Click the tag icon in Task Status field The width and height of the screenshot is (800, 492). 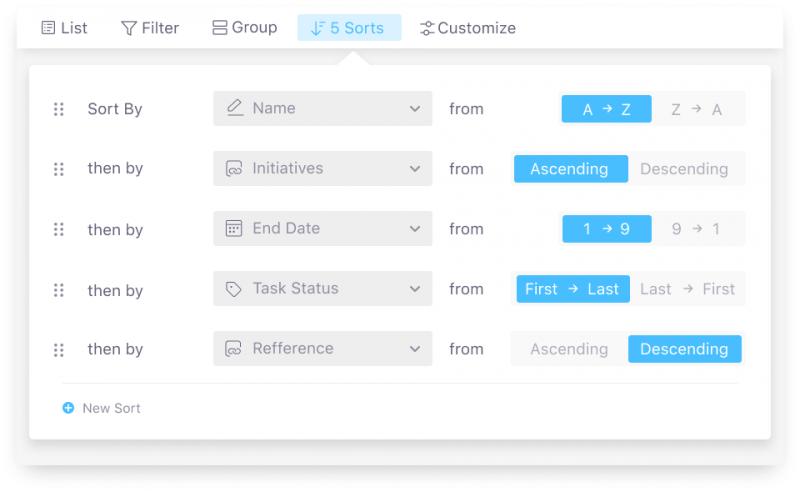coord(234,289)
